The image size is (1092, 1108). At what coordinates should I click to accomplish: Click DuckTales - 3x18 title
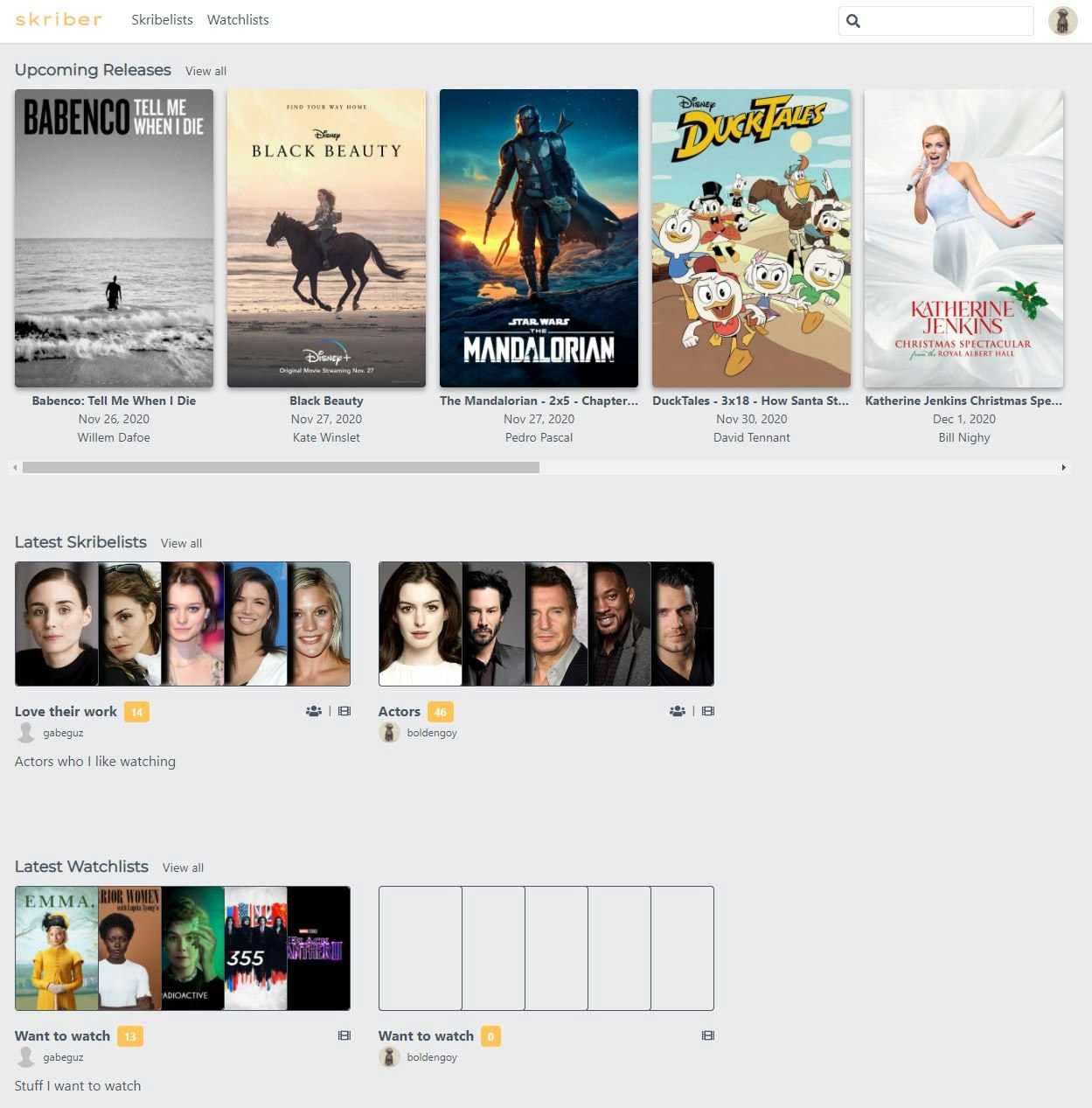click(x=751, y=401)
